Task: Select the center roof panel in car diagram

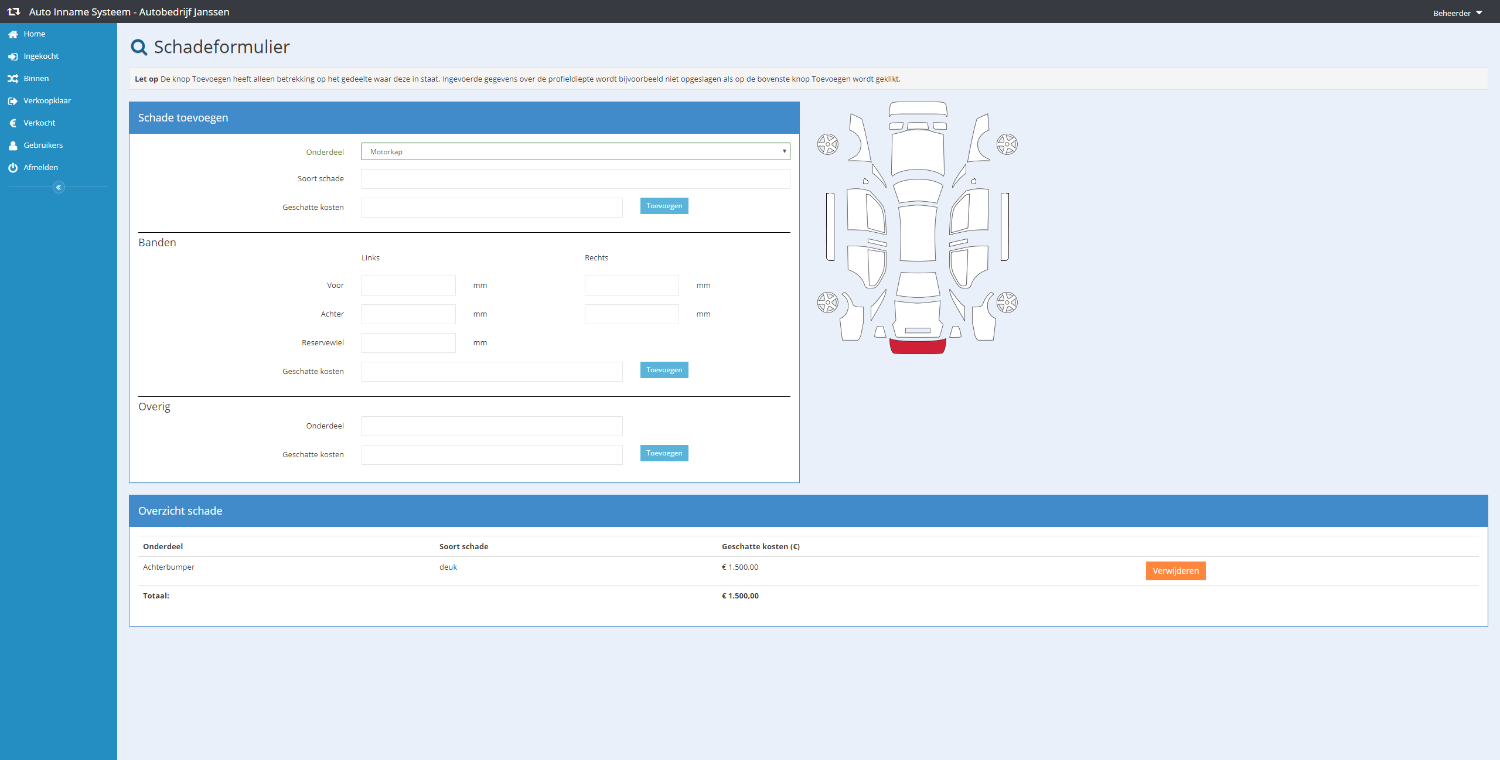Action: tap(917, 232)
